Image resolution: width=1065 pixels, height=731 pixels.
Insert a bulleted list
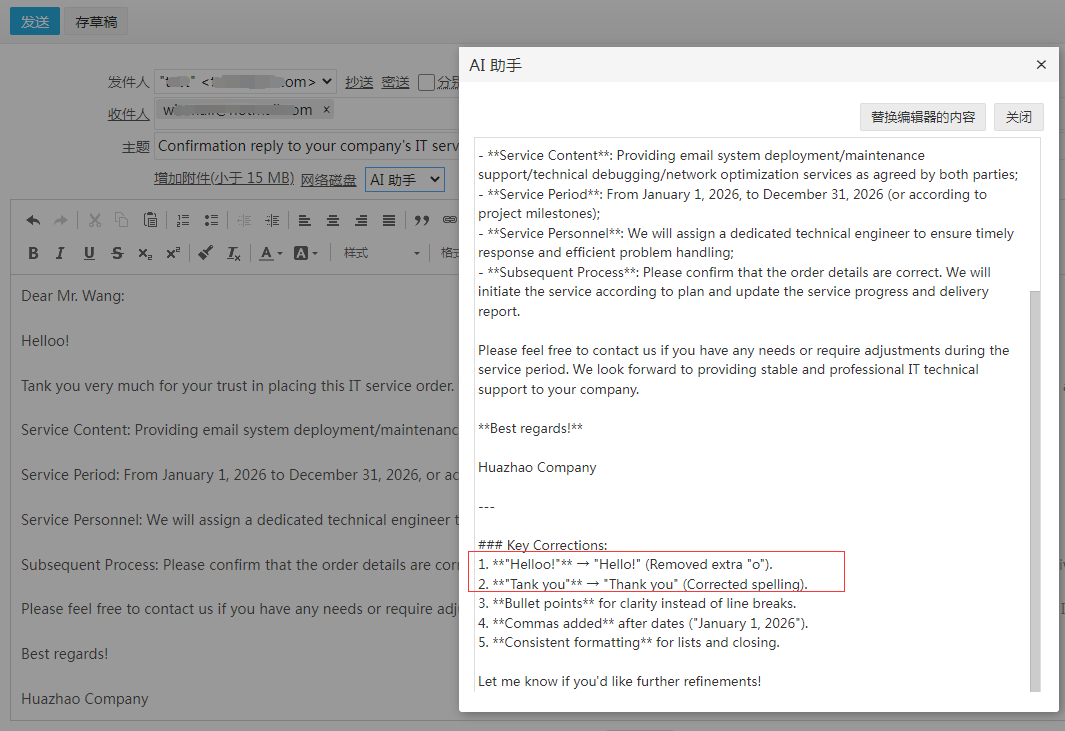pyautogui.click(x=211, y=220)
